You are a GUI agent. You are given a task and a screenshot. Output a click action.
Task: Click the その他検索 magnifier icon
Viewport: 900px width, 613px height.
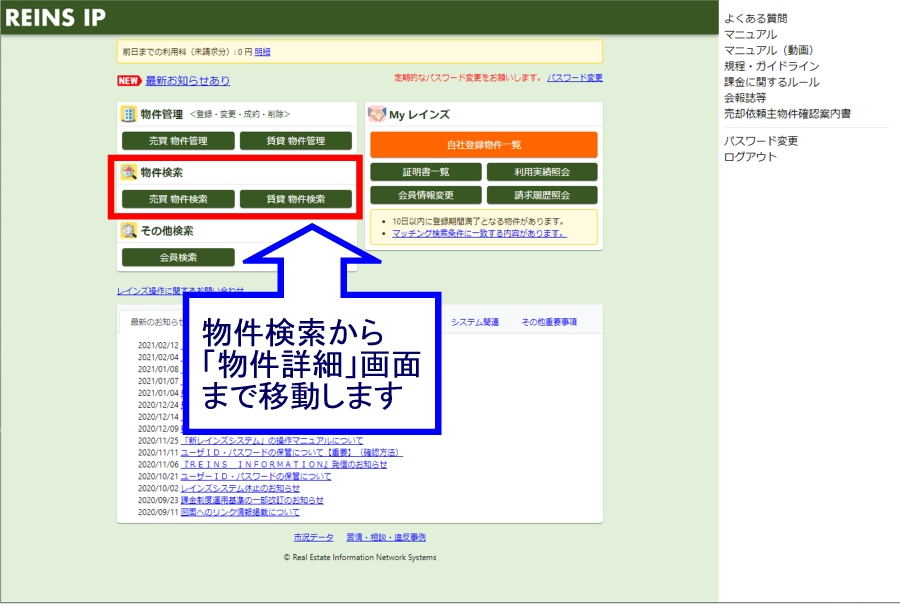point(128,231)
